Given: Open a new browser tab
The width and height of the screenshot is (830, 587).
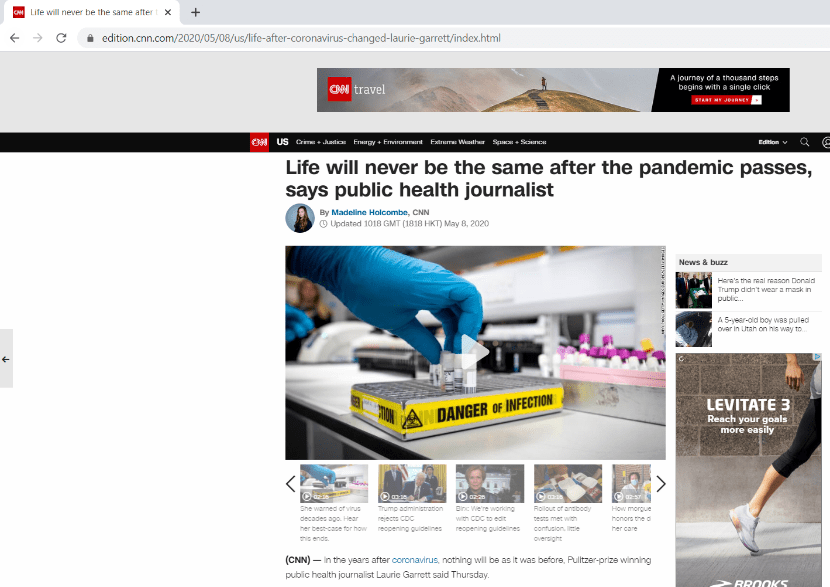Looking at the screenshot, I should (195, 12).
